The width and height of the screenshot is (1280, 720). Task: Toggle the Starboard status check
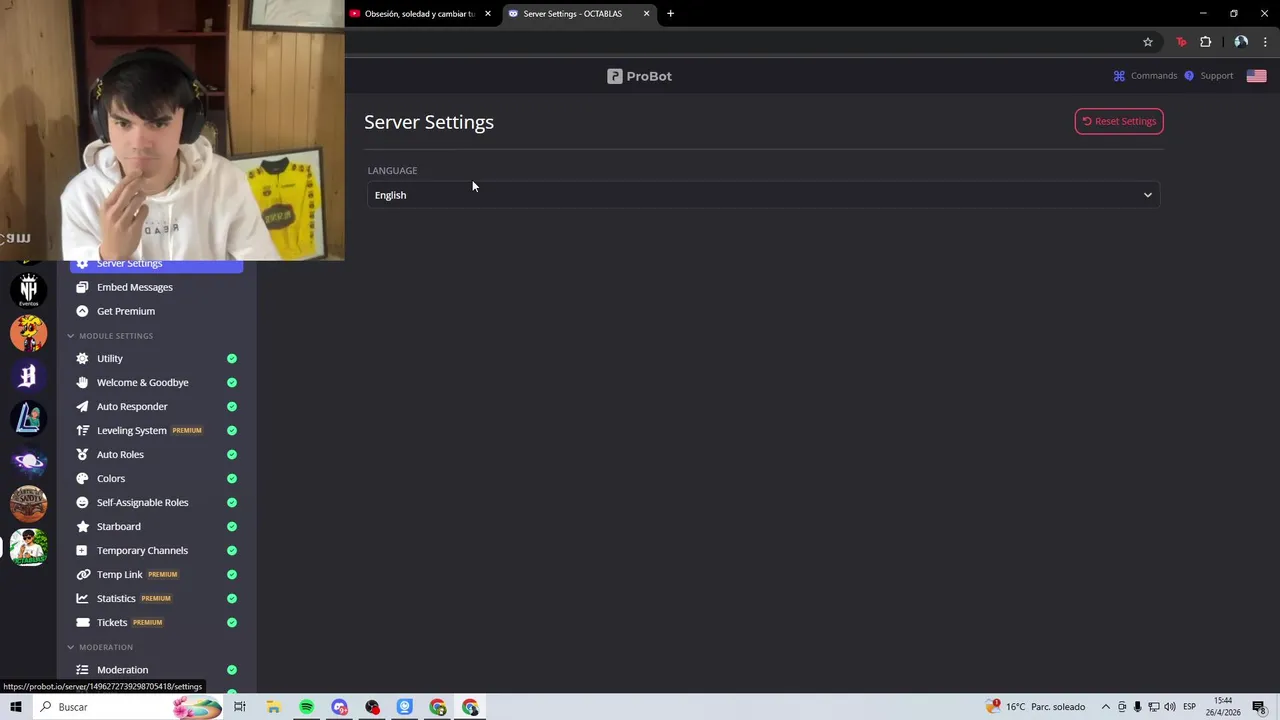click(232, 526)
